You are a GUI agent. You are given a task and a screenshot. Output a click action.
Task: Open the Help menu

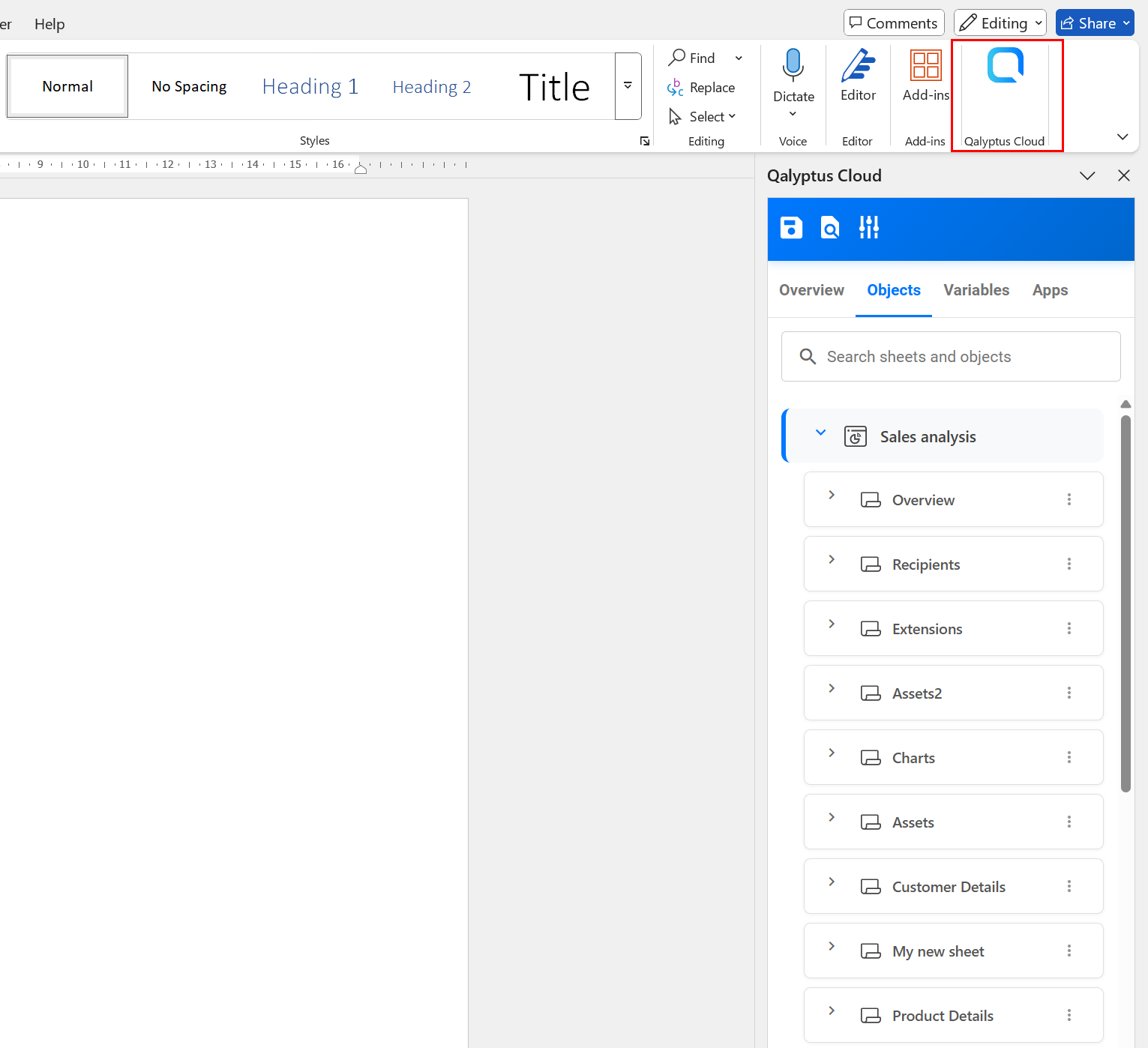[x=49, y=24]
